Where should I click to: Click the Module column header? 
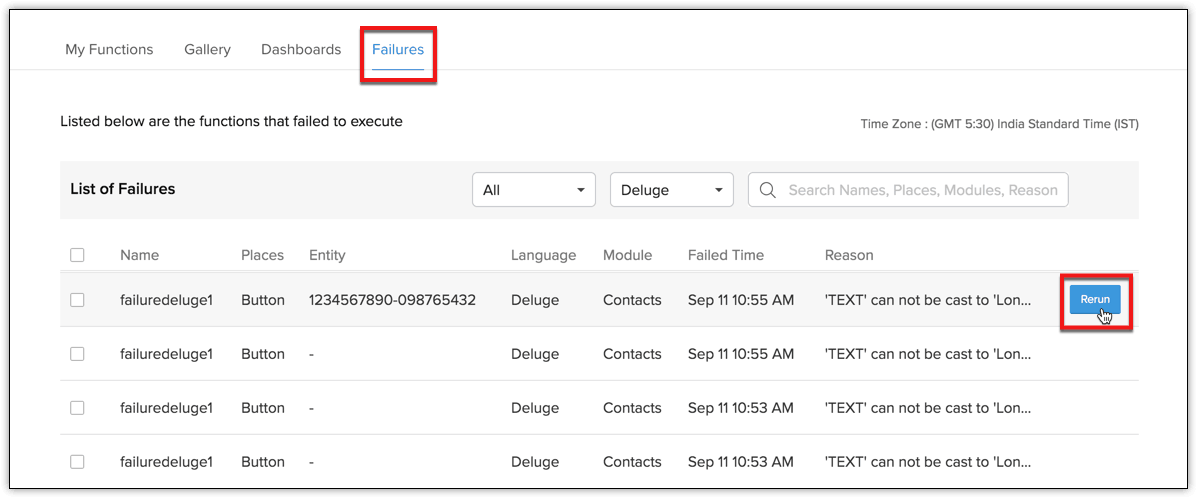[627, 255]
